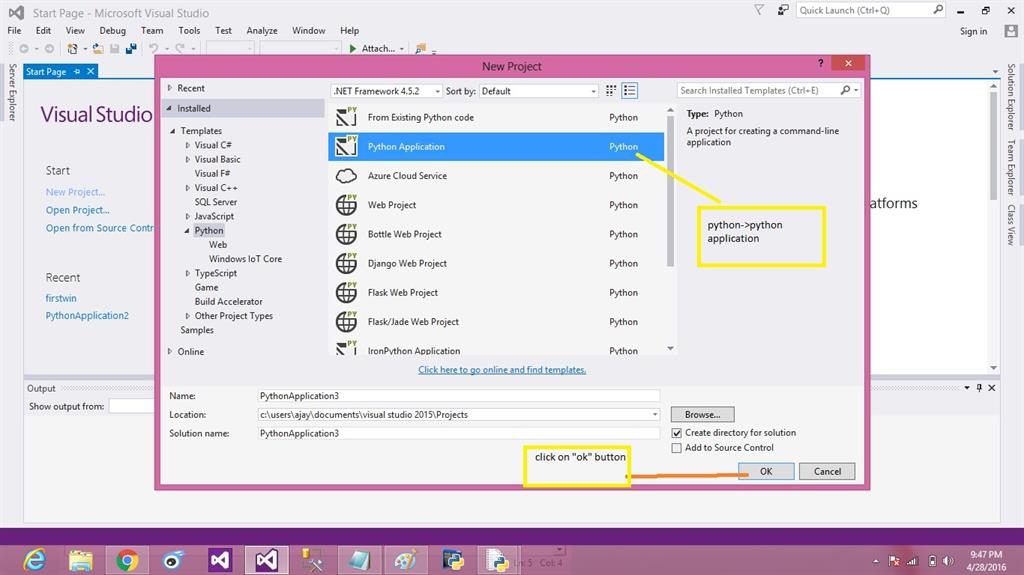
Task: Click the Solution name input field
Action: pos(458,433)
